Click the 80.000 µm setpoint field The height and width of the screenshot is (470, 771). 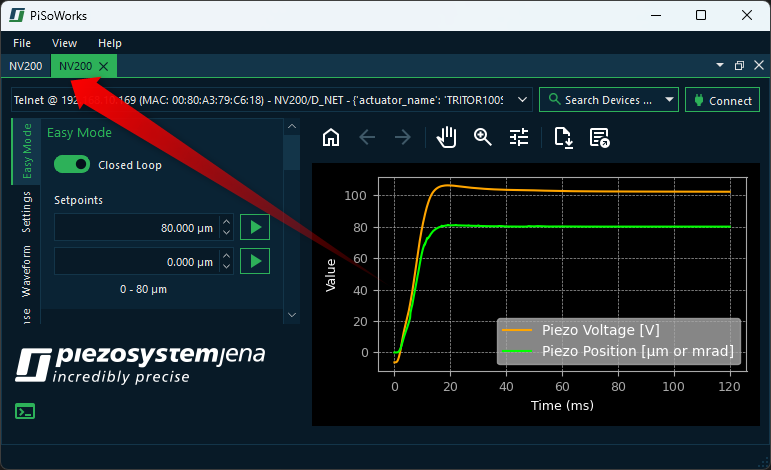(x=135, y=228)
